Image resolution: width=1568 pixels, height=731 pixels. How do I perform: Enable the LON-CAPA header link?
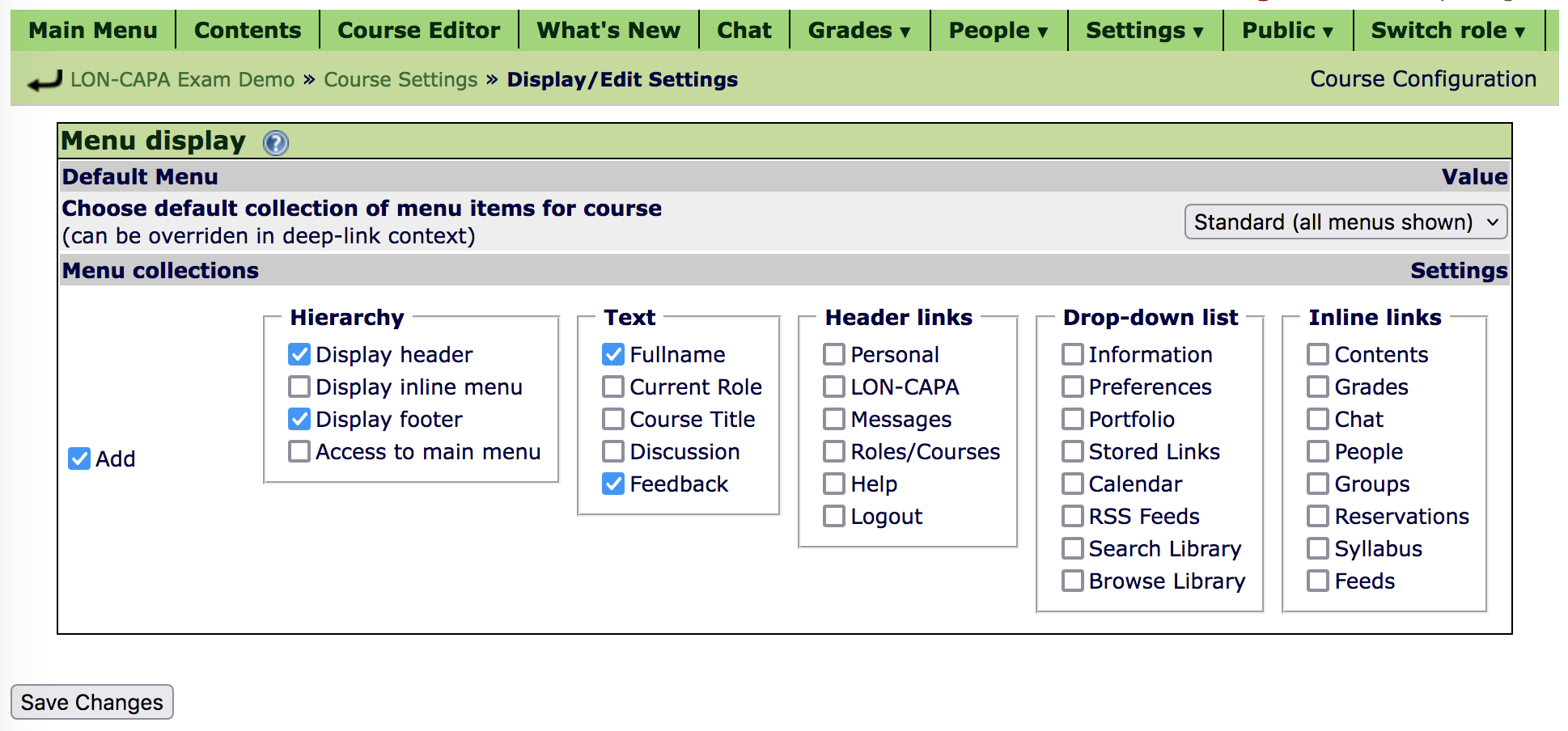click(834, 387)
